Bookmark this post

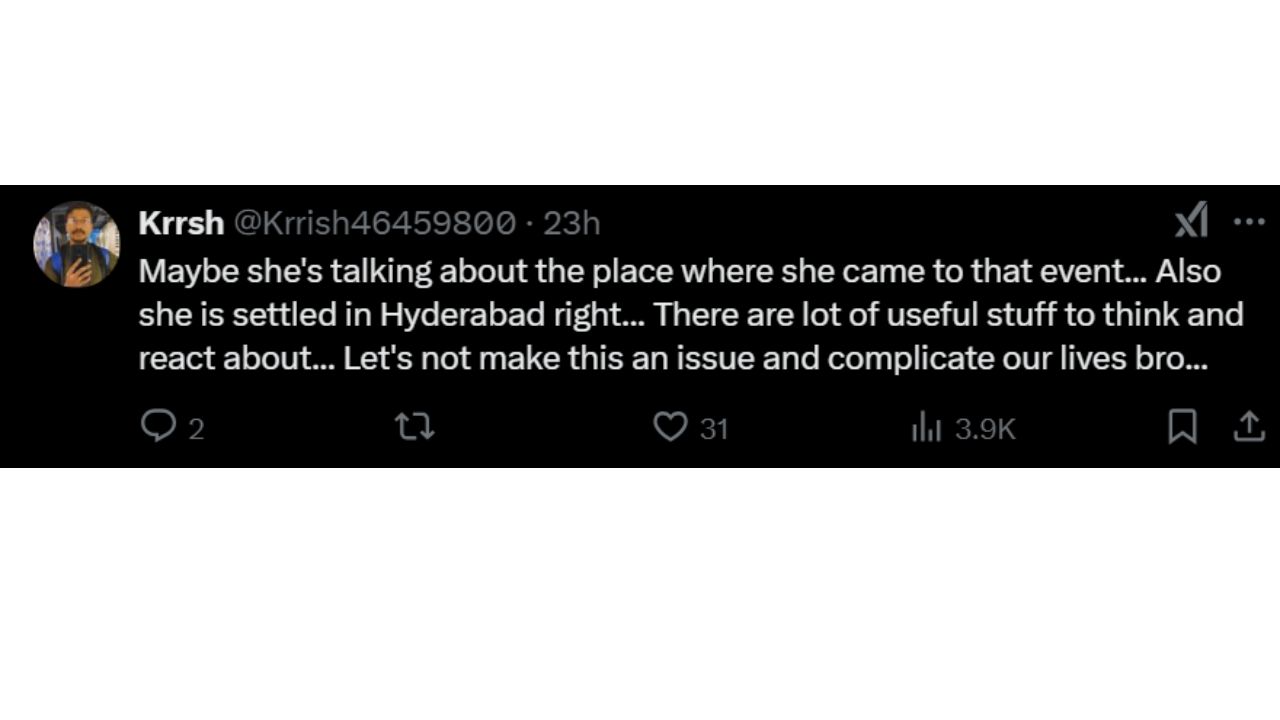tap(1182, 427)
